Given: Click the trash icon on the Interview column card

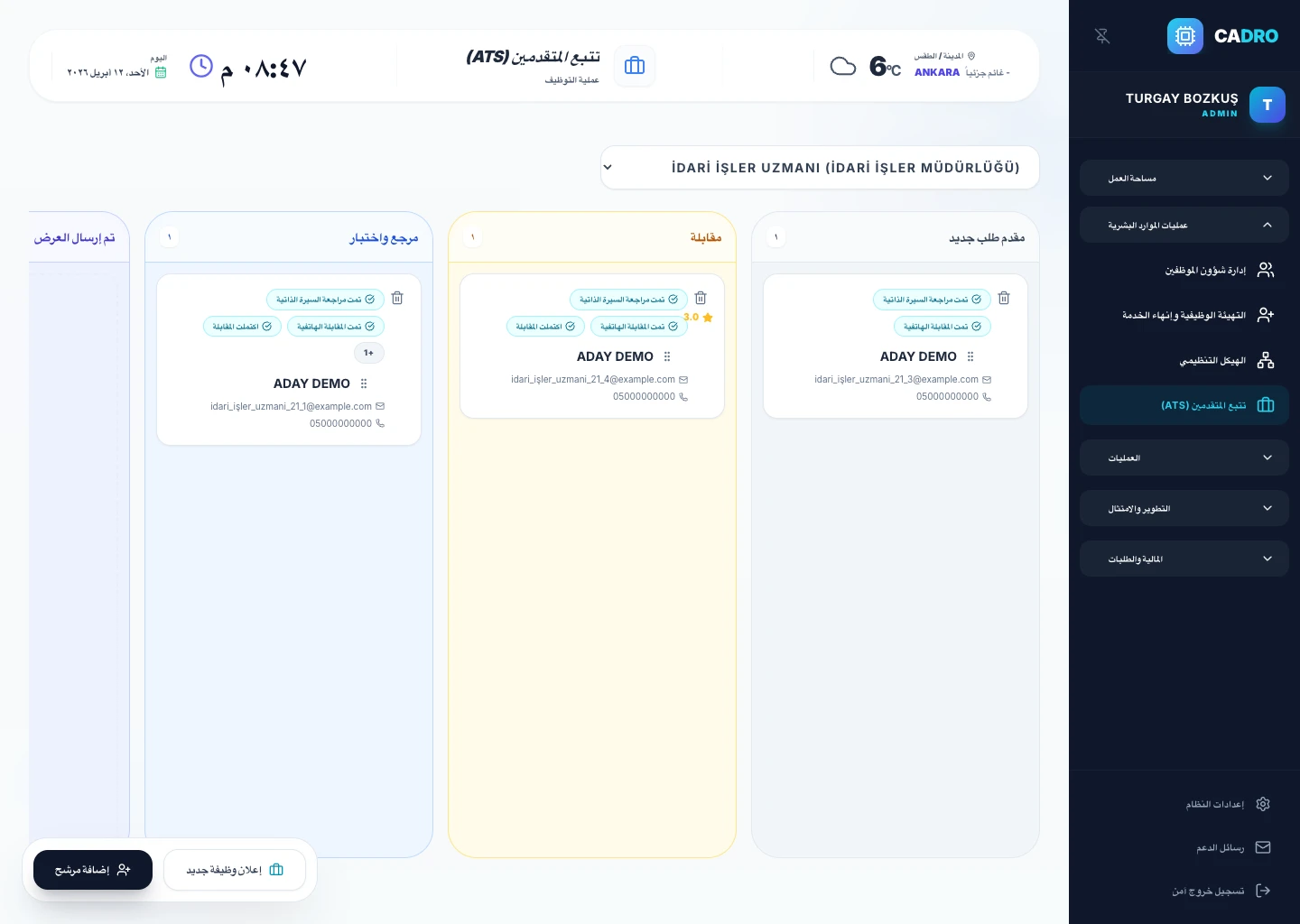Looking at the screenshot, I should [701, 299].
